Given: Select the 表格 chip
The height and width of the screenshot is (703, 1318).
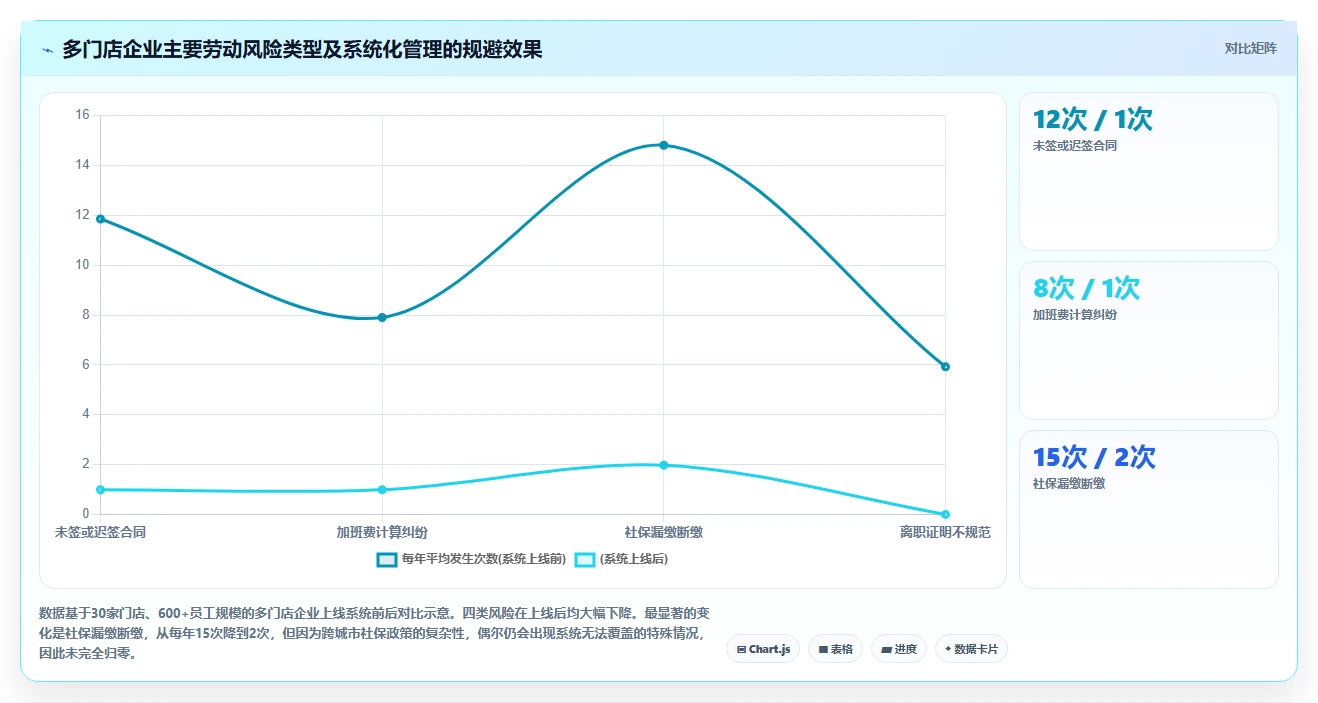Looking at the screenshot, I should tap(835, 649).
